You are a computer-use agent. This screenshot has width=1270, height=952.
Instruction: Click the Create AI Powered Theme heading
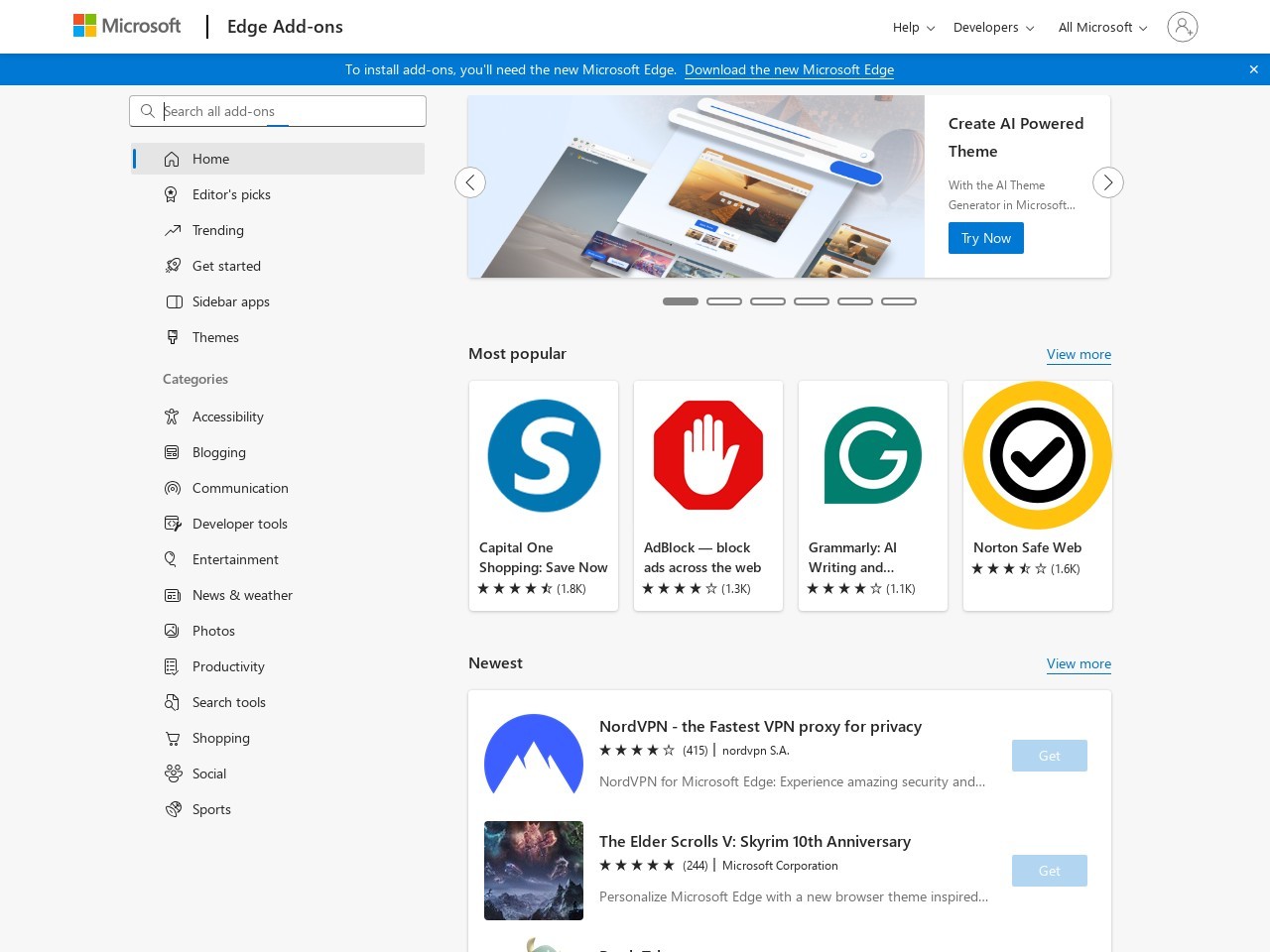1016,137
